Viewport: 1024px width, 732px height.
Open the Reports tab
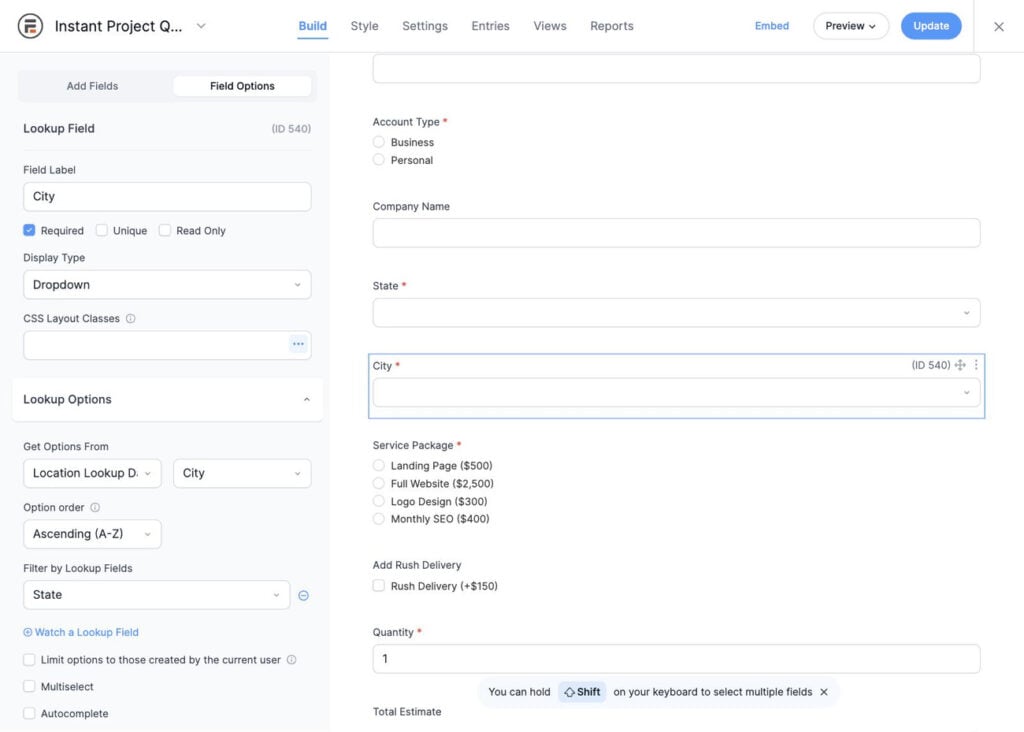point(612,26)
